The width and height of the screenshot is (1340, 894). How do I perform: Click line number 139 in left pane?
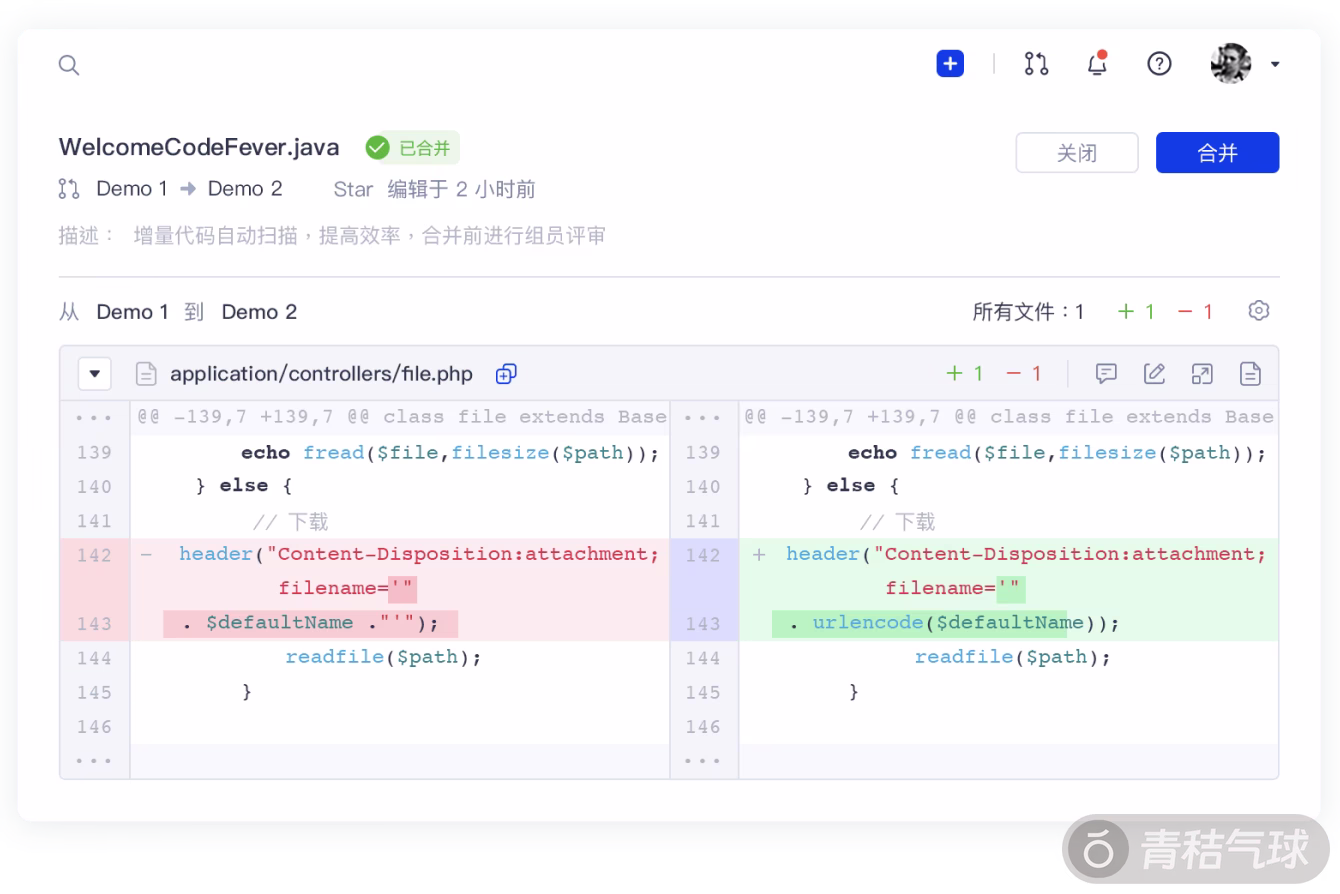94,452
